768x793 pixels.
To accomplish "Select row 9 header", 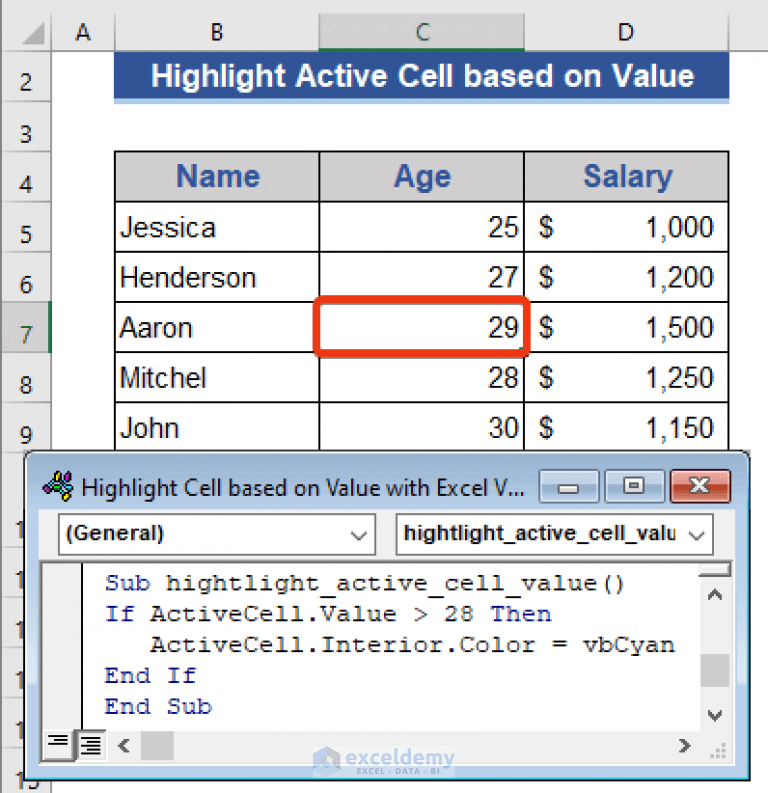I will tap(26, 427).
